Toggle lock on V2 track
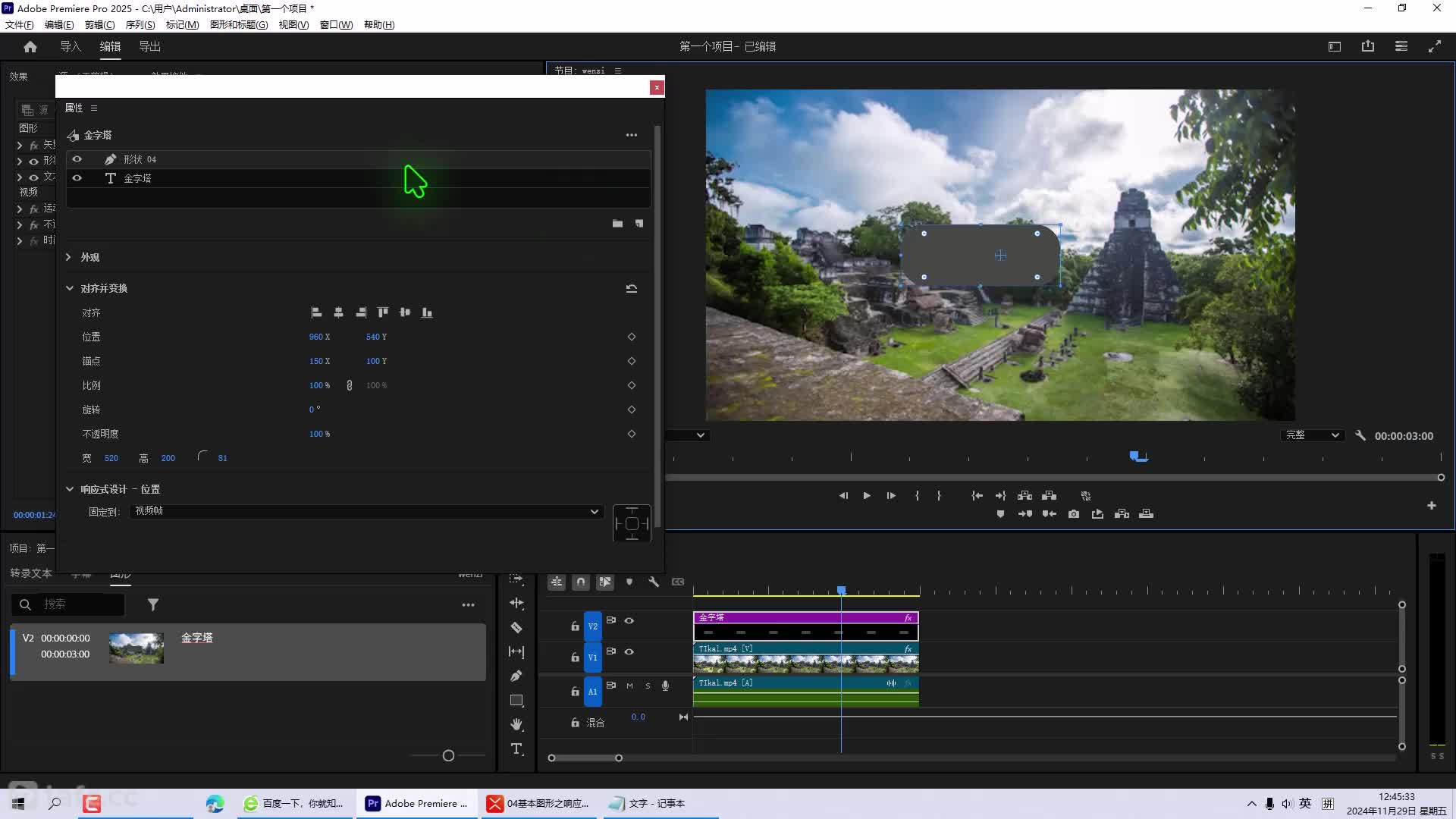 (575, 626)
